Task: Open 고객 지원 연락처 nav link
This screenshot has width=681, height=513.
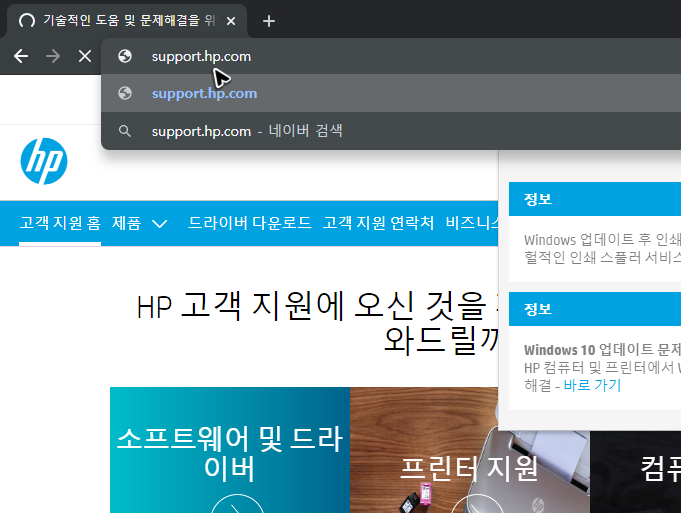Action: [x=378, y=223]
